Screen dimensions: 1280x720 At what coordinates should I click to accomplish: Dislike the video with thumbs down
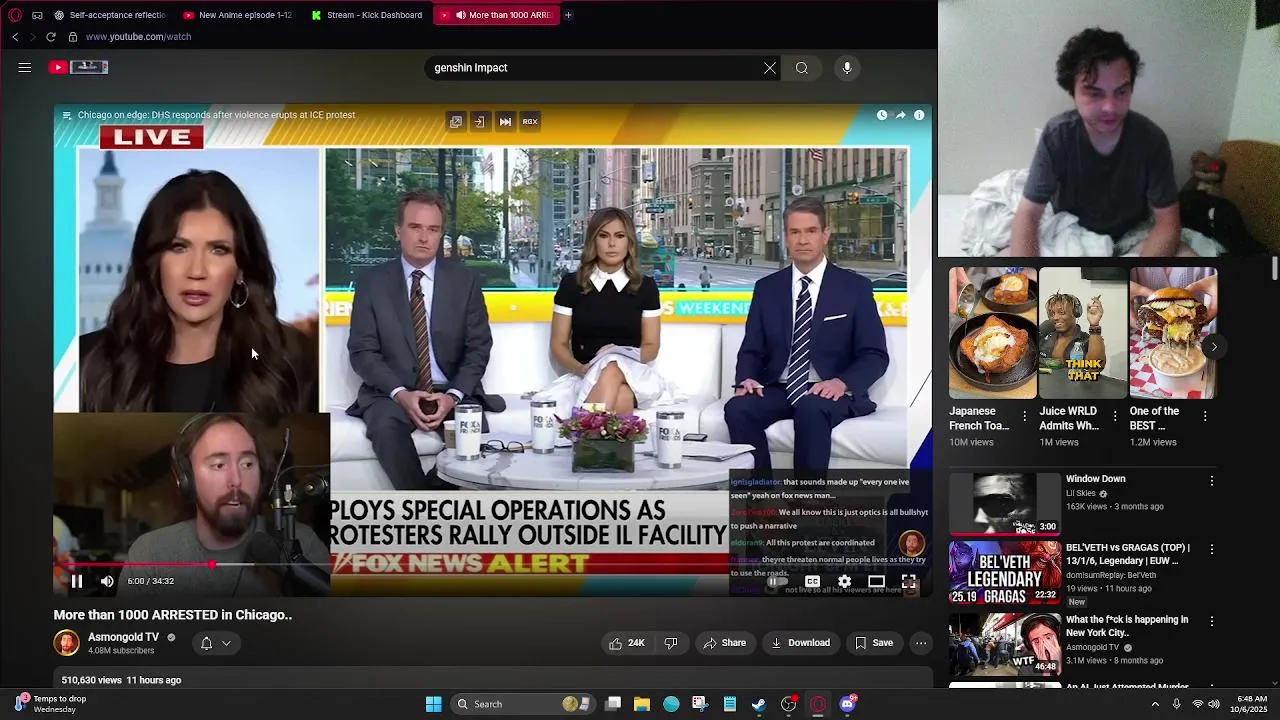point(671,643)
